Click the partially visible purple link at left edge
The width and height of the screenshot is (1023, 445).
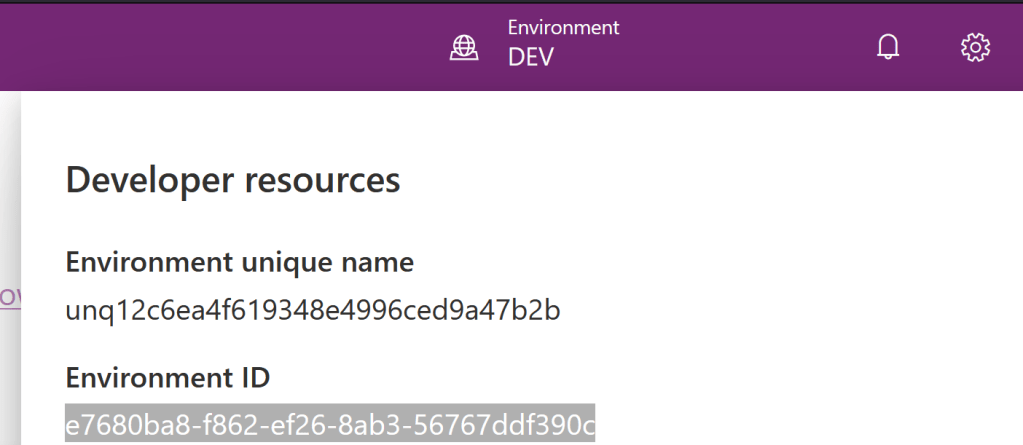[x=9, y=297]
